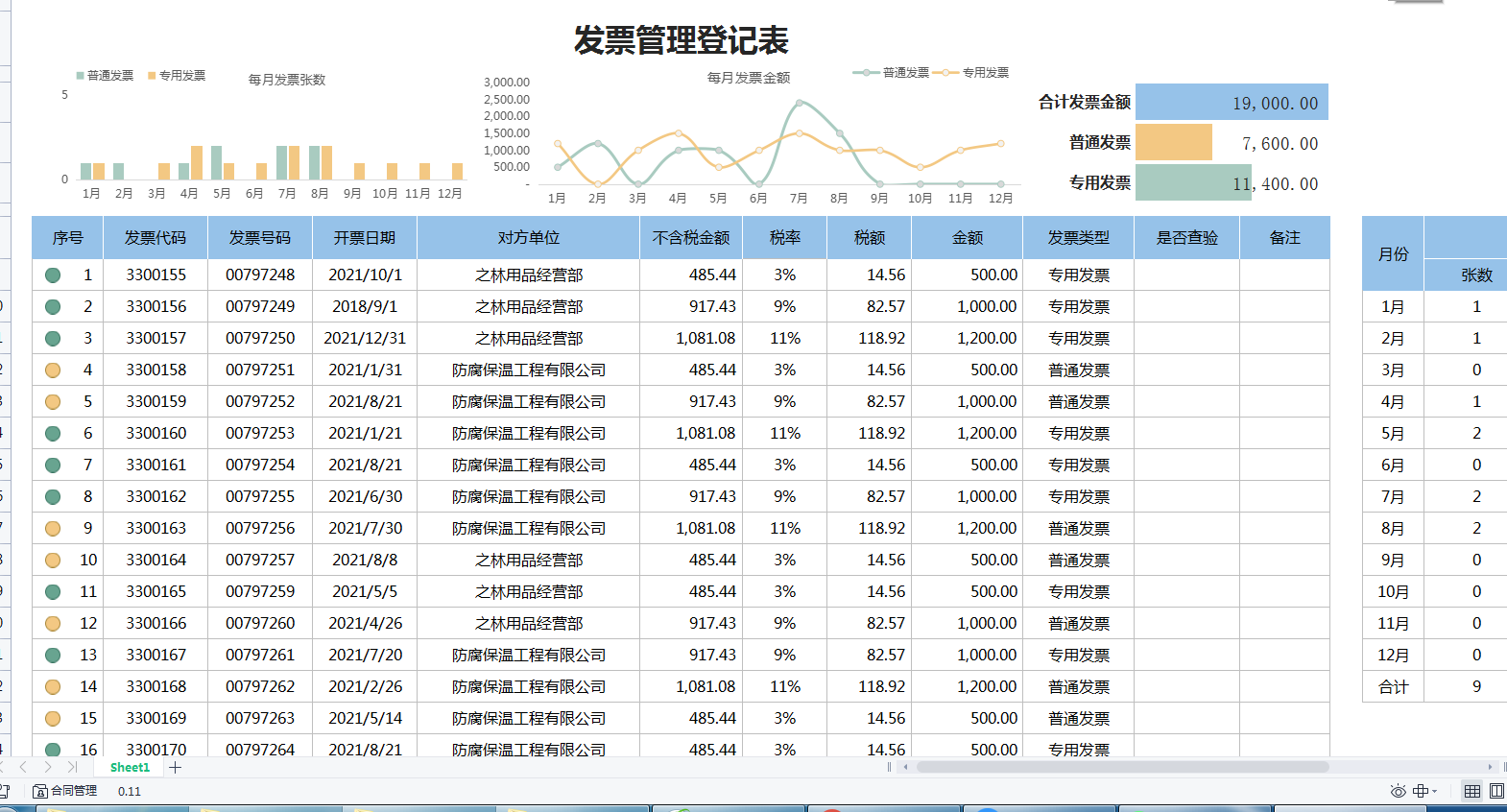Select the green status dot in row 11
This screenshot has width=1507, height=812.
click(x=53, y=592)
